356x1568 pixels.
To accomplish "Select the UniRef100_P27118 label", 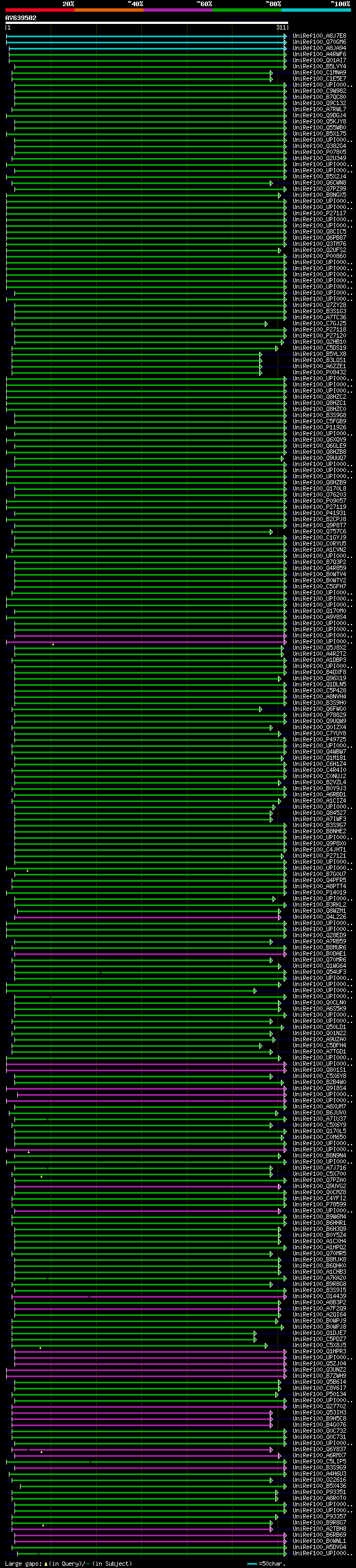I will (319, 329).
